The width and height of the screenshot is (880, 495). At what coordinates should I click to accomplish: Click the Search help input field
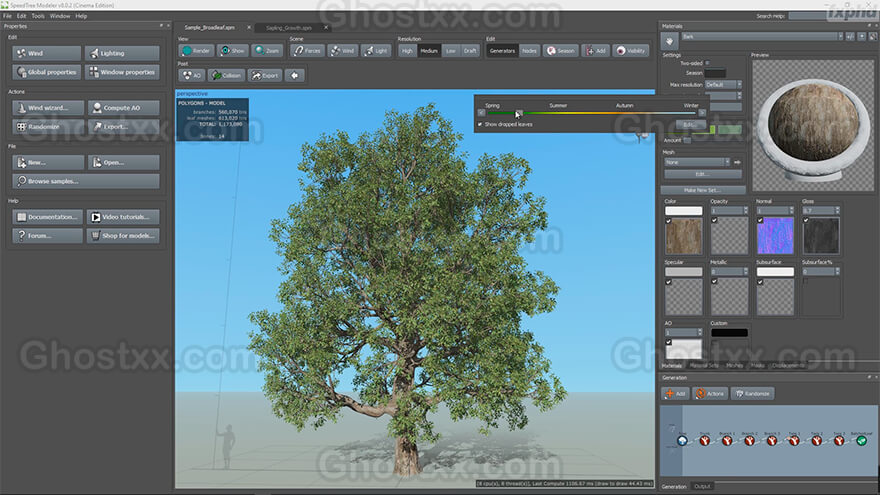[x=832, y=16]
